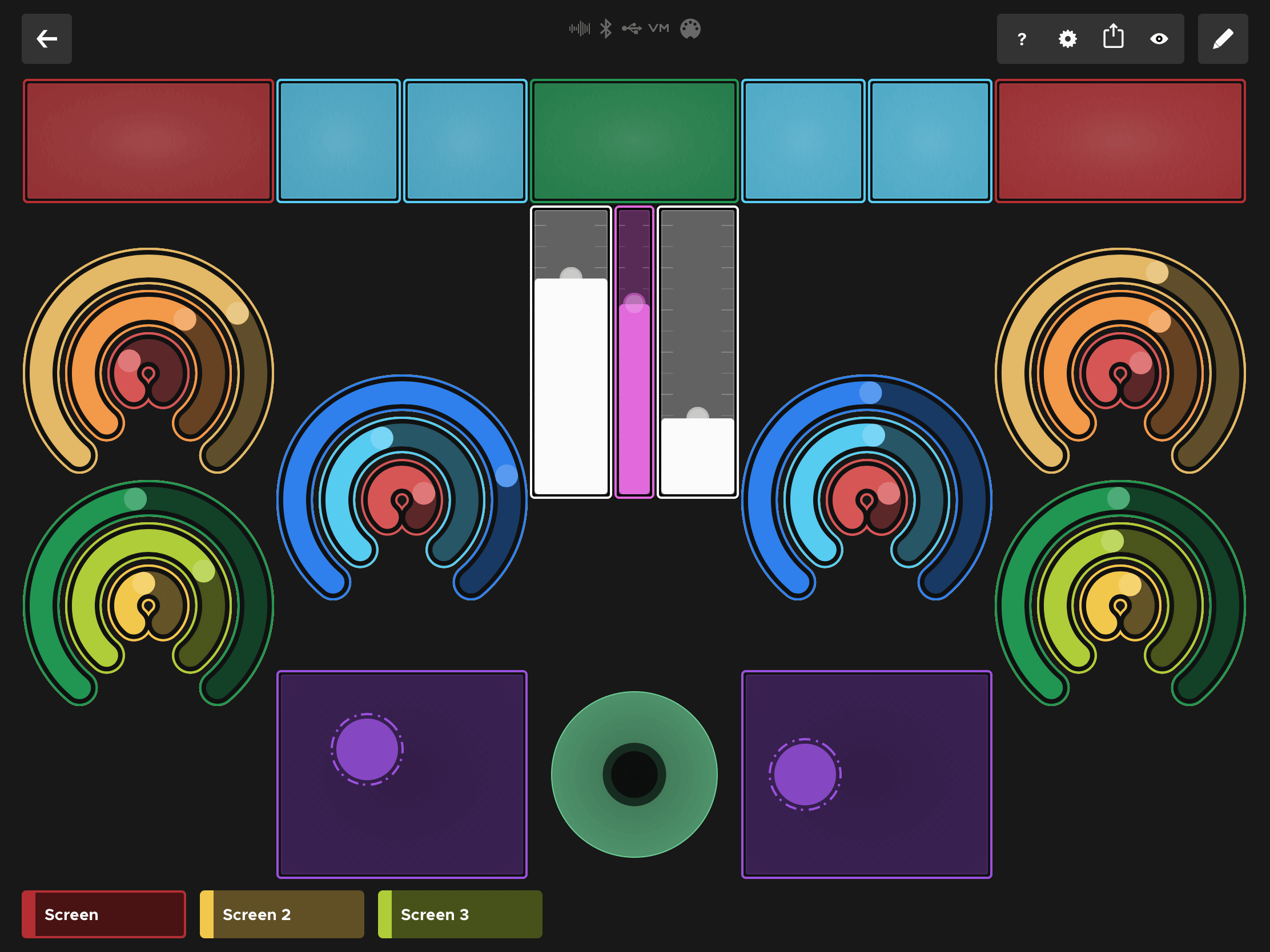Open settings via the gear icon
The height and width of the screenshot is (952, 1270).
[1067, 39]
